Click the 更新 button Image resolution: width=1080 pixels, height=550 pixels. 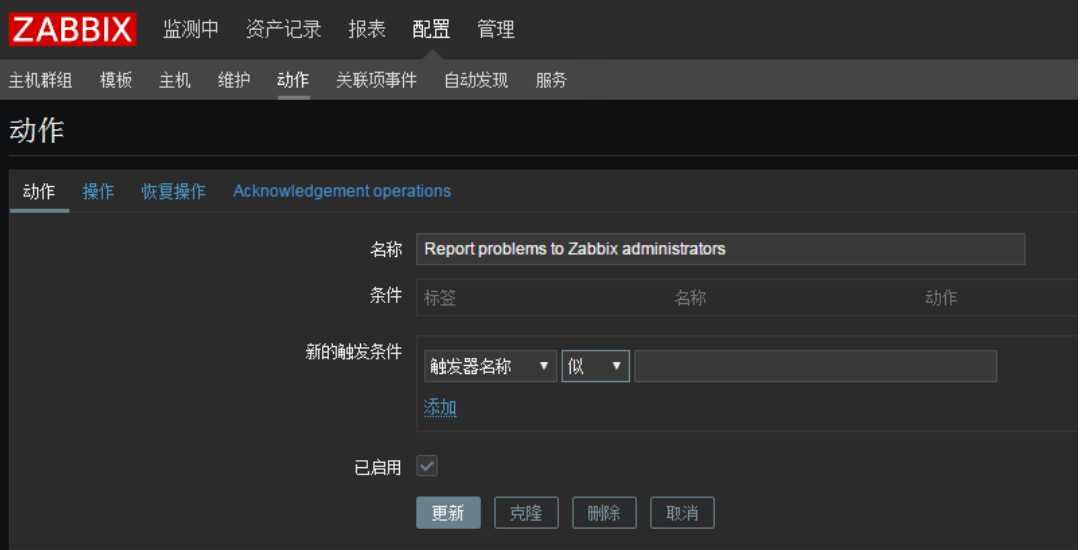pyautogui.click(x=448, y=513)
